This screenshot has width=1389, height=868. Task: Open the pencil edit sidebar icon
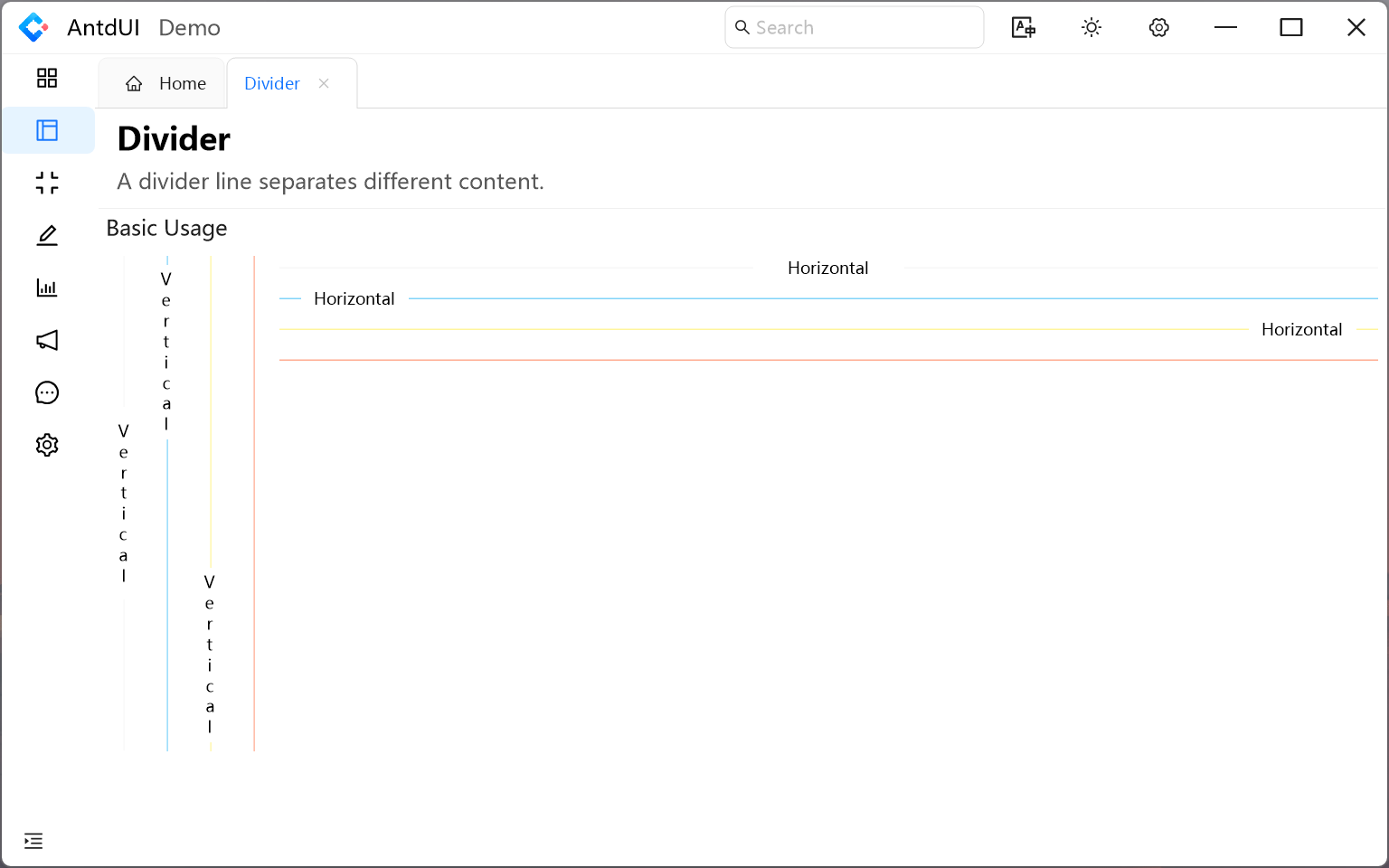pos(47,236)
